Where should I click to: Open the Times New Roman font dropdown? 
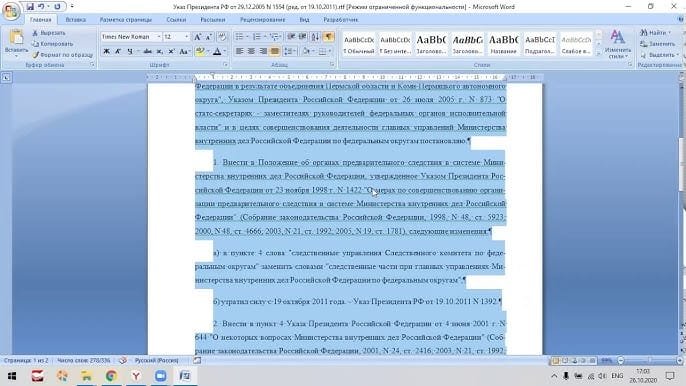point(131,37)
